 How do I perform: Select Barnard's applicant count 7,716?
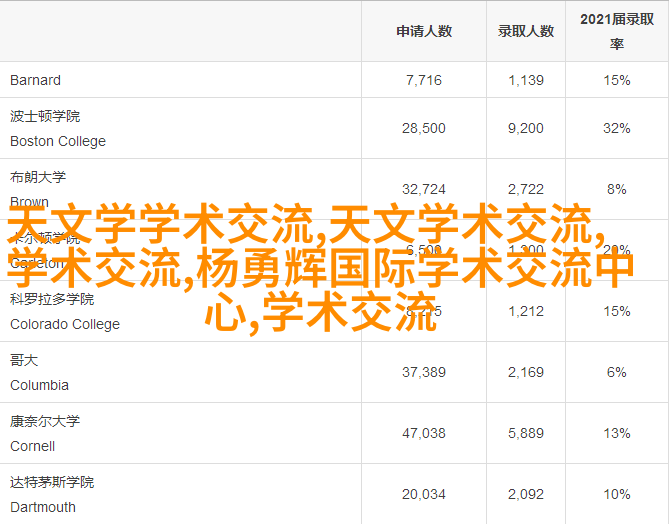click(x=424, y=80)
